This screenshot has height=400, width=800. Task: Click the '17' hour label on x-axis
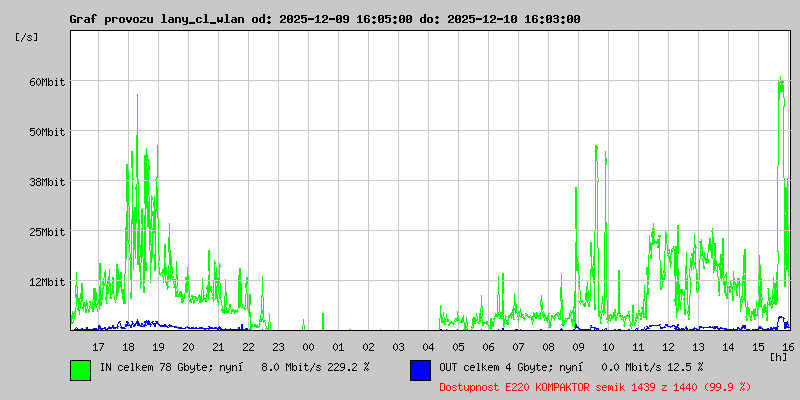click(x=98, y=347)
